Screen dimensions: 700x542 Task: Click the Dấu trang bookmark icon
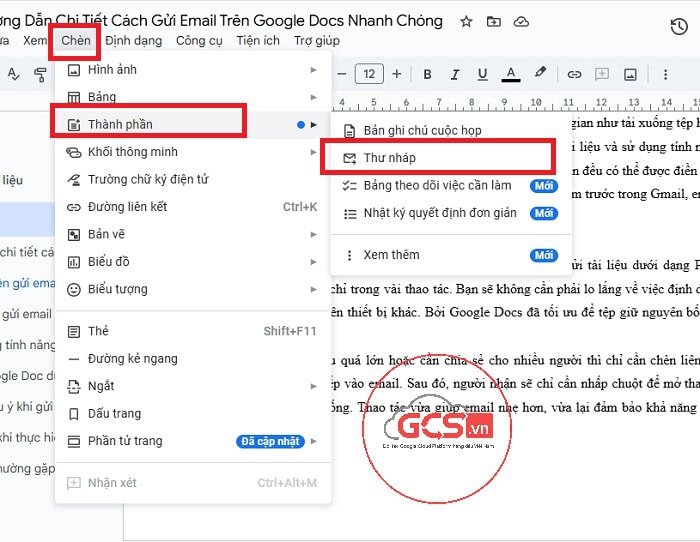(74, 414)
